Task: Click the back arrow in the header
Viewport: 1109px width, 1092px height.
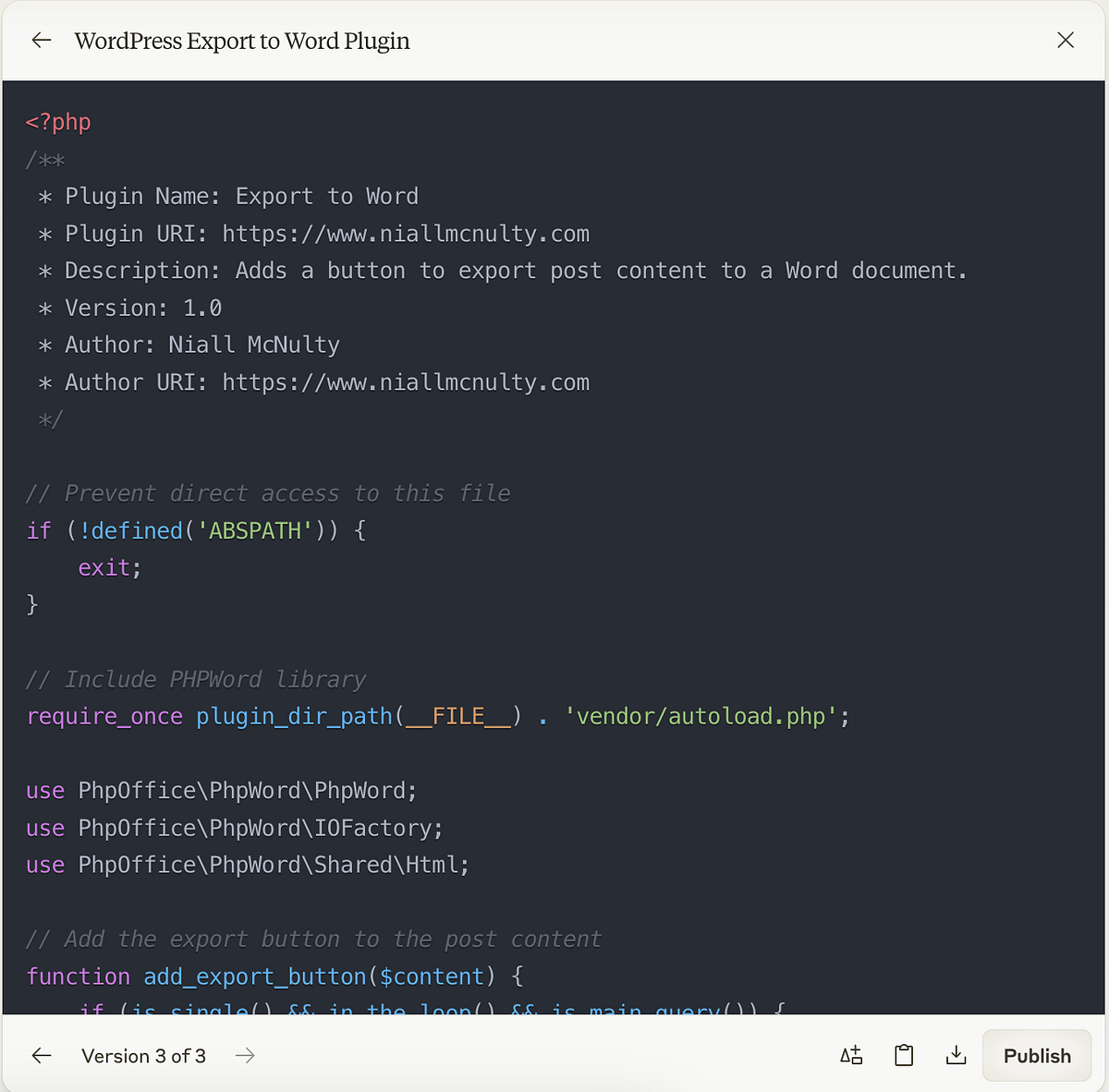Action: point(41,40)
